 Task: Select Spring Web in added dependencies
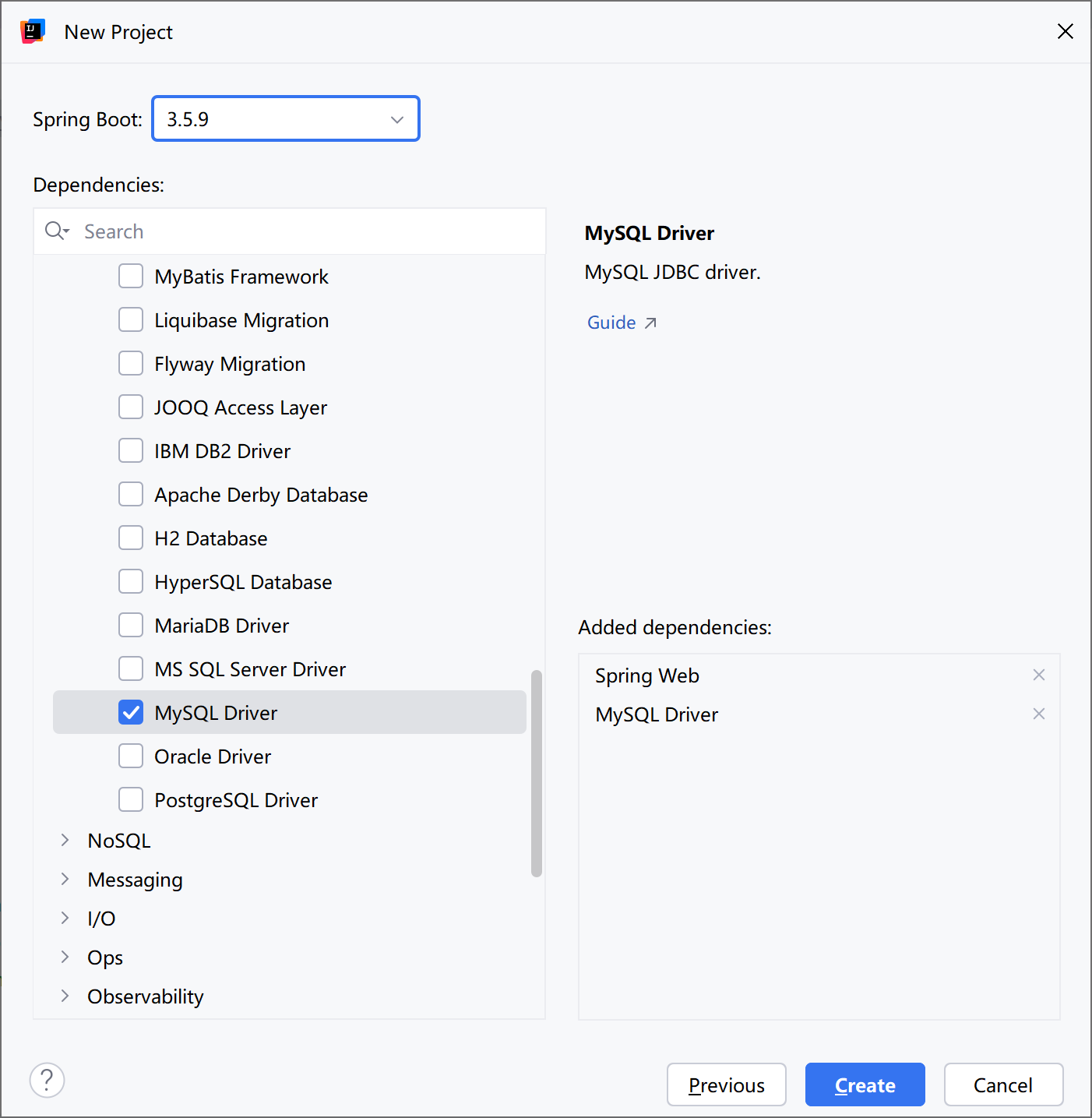pos(647,675)
